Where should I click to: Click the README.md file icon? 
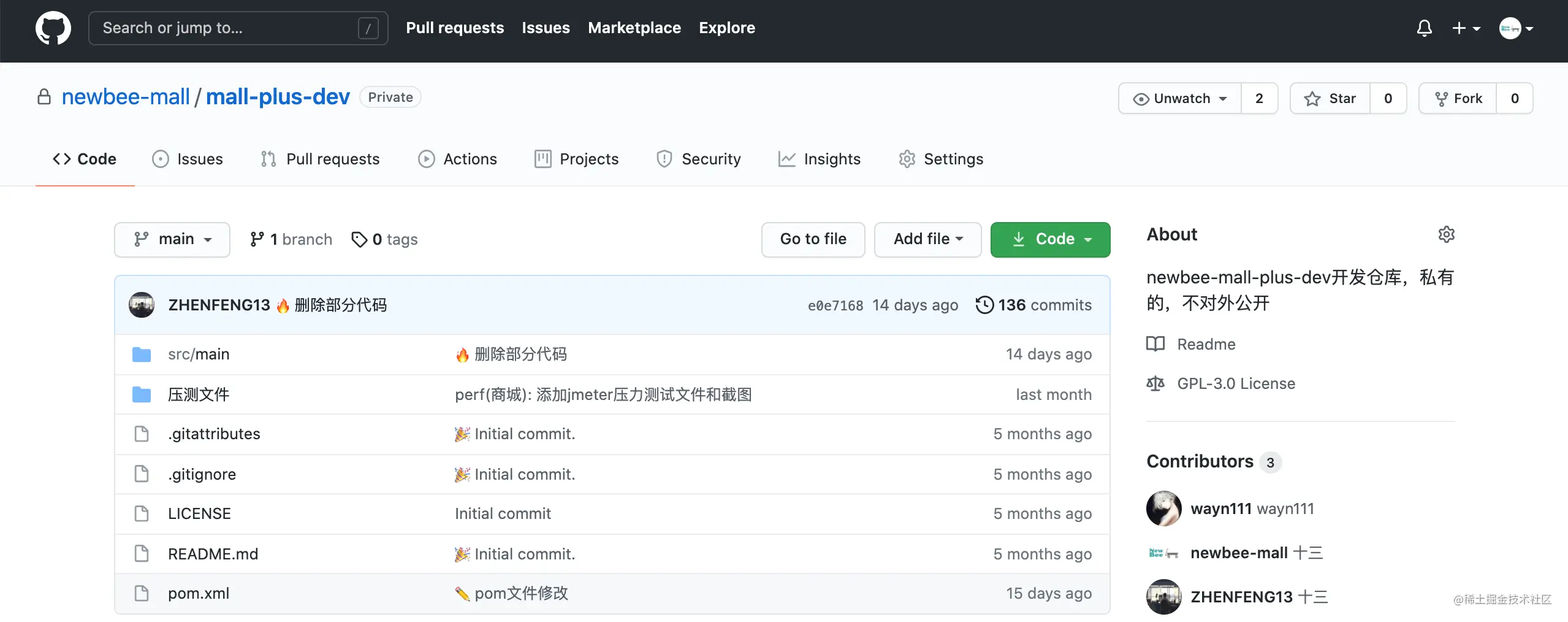142,554
